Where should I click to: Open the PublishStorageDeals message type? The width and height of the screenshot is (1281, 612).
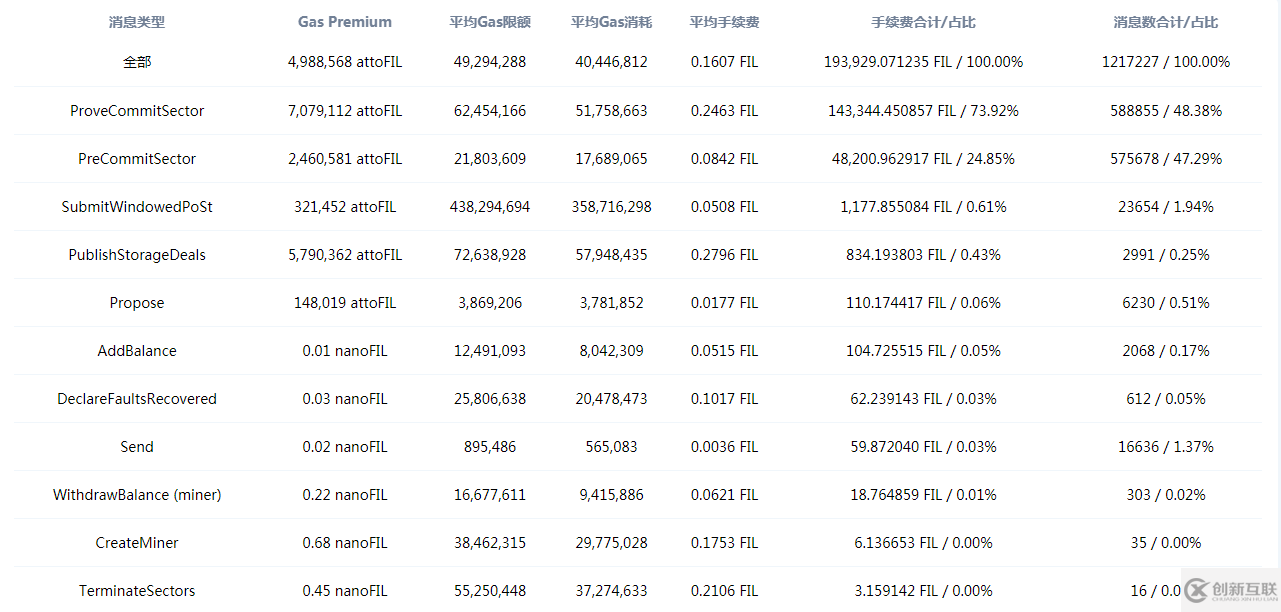[137, 255]
